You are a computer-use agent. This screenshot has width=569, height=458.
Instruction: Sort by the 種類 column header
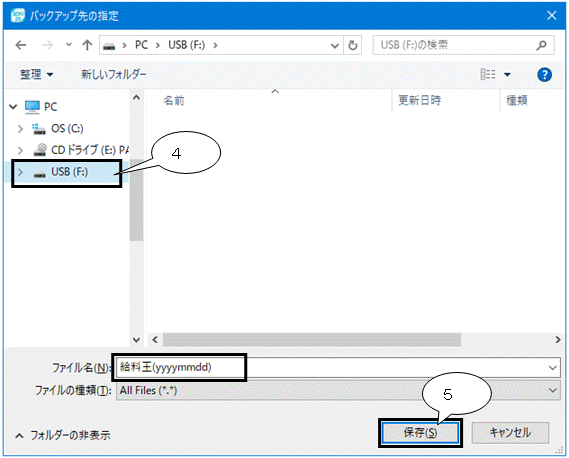[x=517, y=101]
